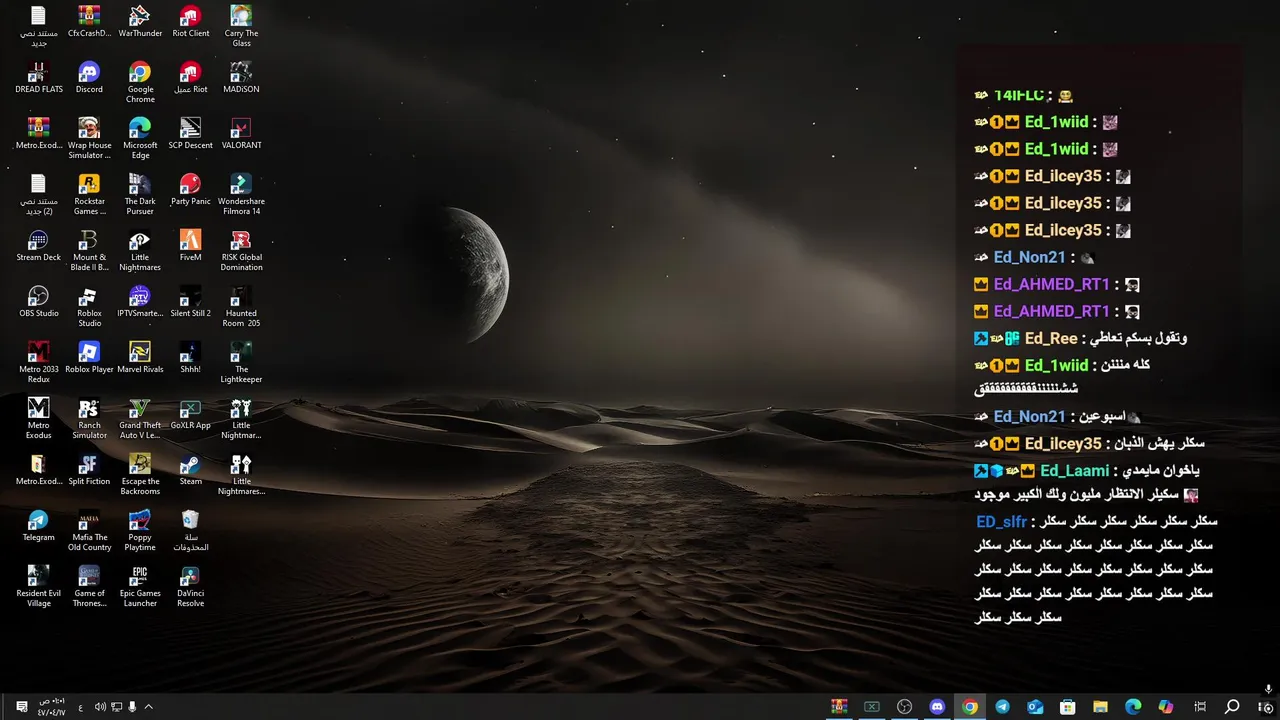Viewport: 1280px width, 720px height.
Task: Select the Rockstar Games launcher icon
Action: [x=89, y=195]
